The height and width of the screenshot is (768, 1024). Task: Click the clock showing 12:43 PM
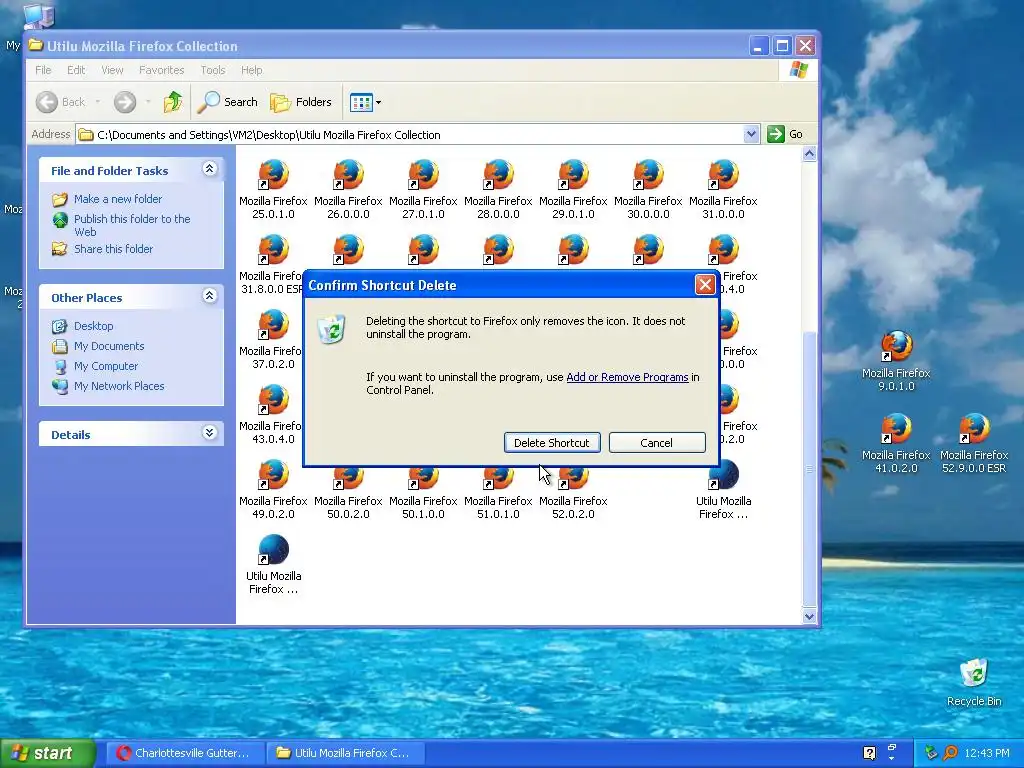(x=987, y=753)
